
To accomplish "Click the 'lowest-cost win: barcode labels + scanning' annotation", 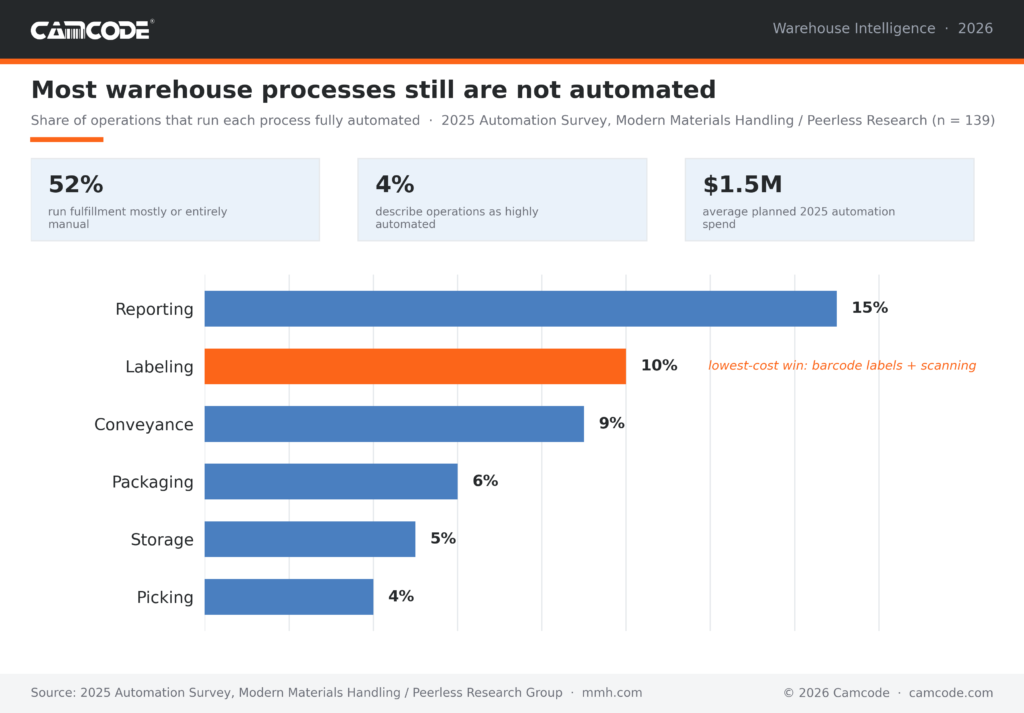I will point(842,366).
